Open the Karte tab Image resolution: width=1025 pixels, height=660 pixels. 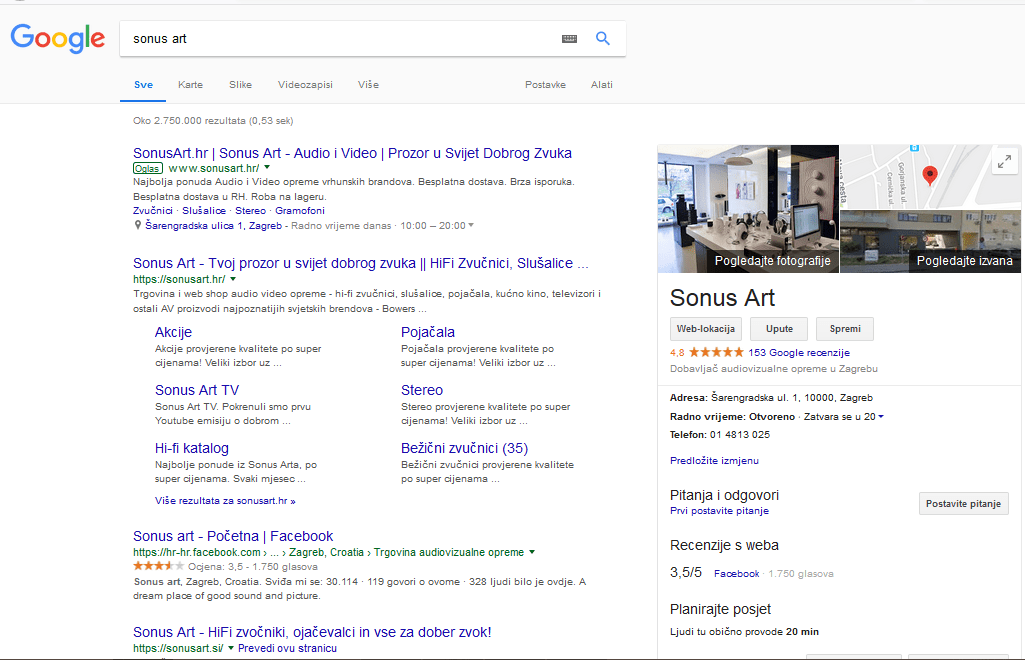pos(190,85)
